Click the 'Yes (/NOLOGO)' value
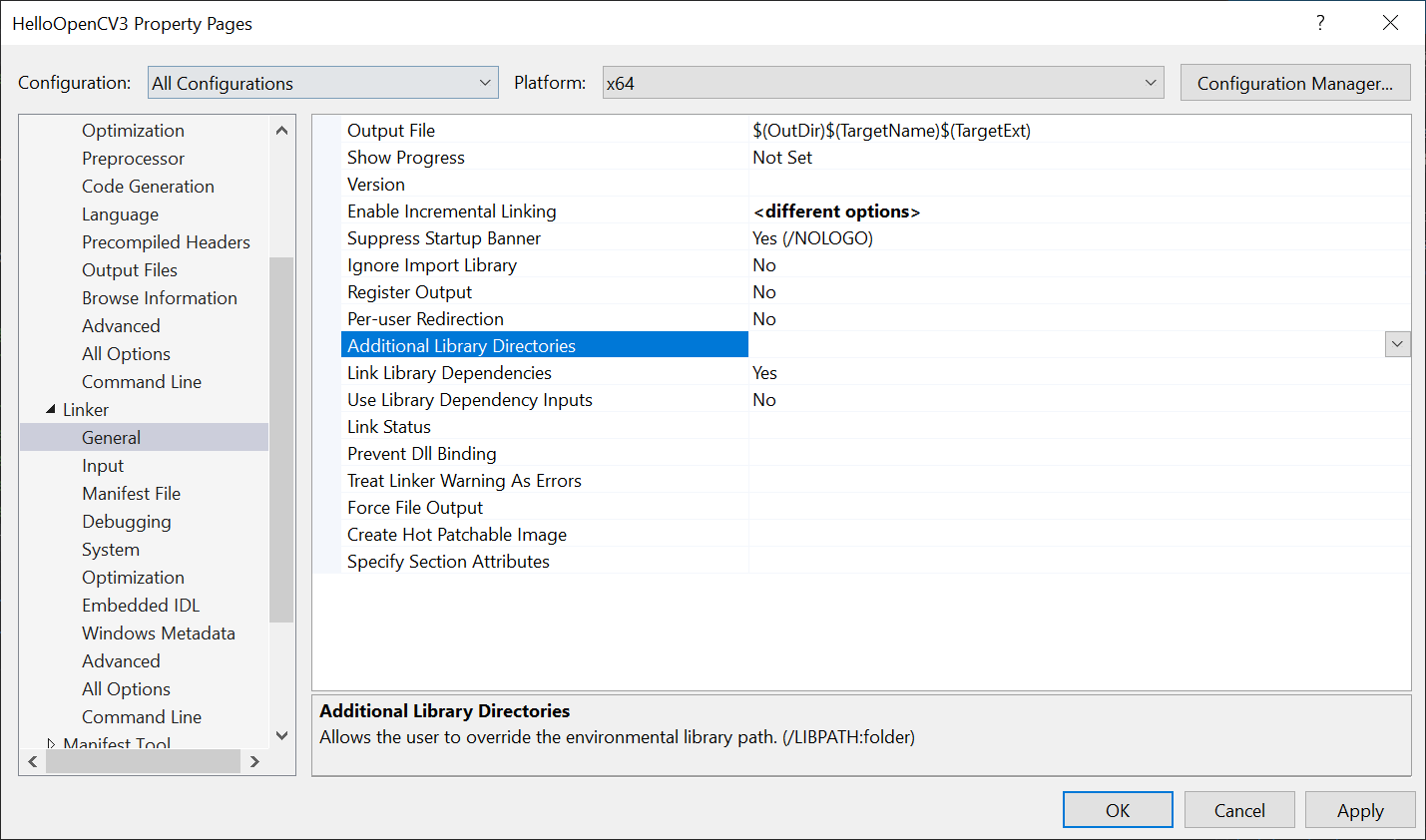Image resolution: width=1426 pixels, height=840 pixels. coord(813,238)
